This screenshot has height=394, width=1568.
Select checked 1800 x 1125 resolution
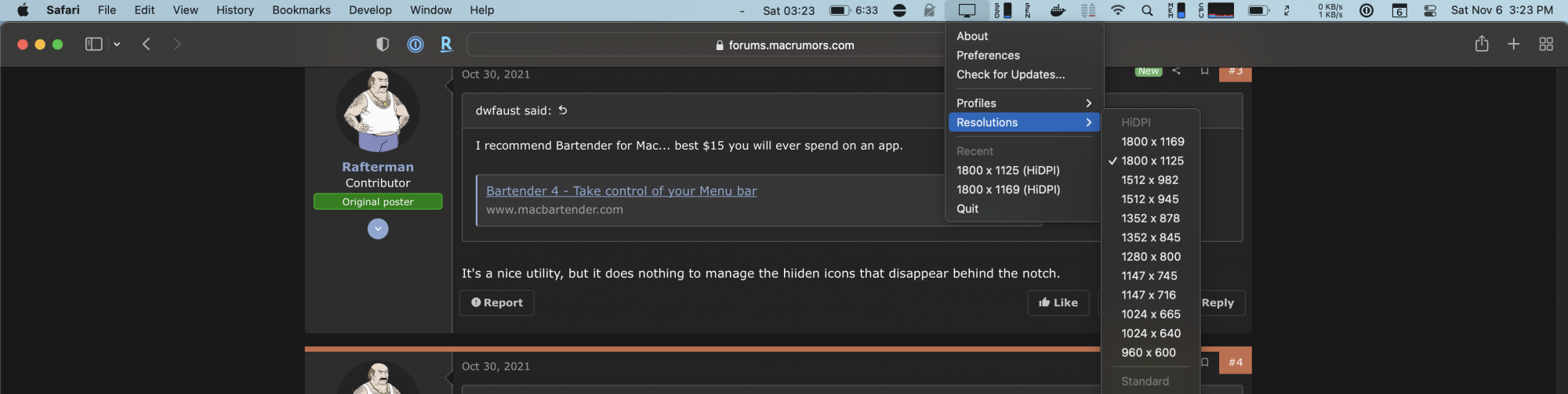coord(1151,161)
